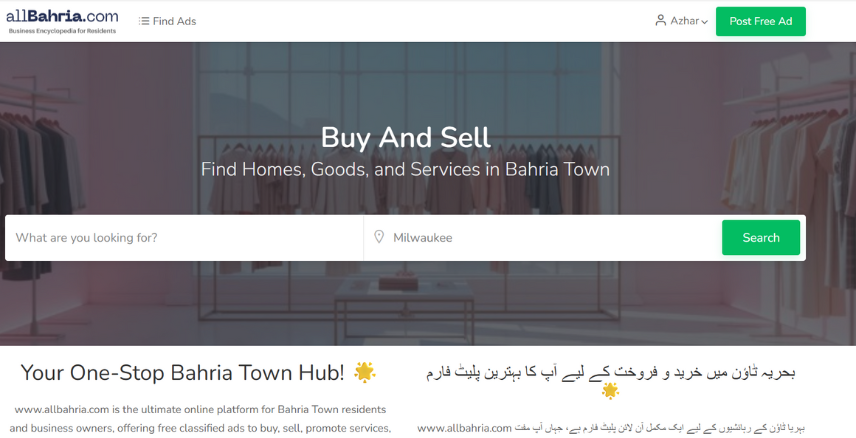
Task: Open the www.allbahria.com link in English paragraph
Action: tap(62, 410)
